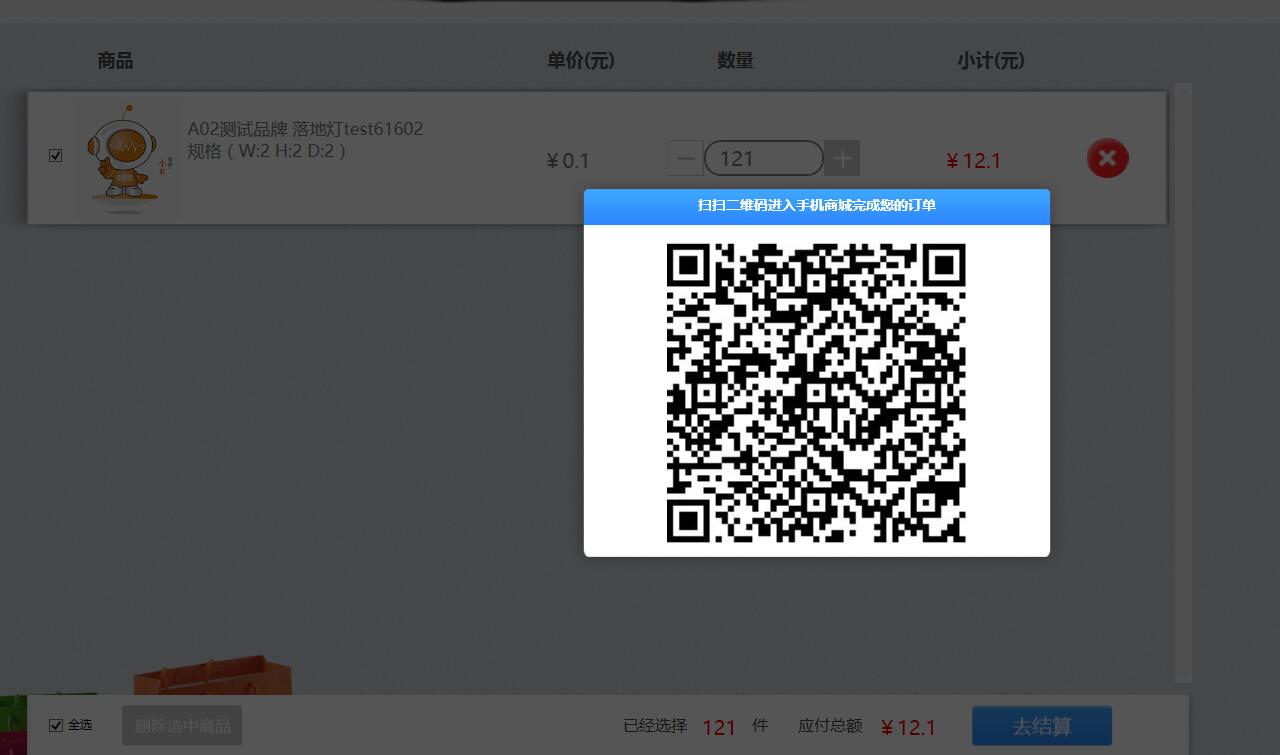
Task: Uncheck the A02 product row checkbox
Action: [x=55, y=155]
